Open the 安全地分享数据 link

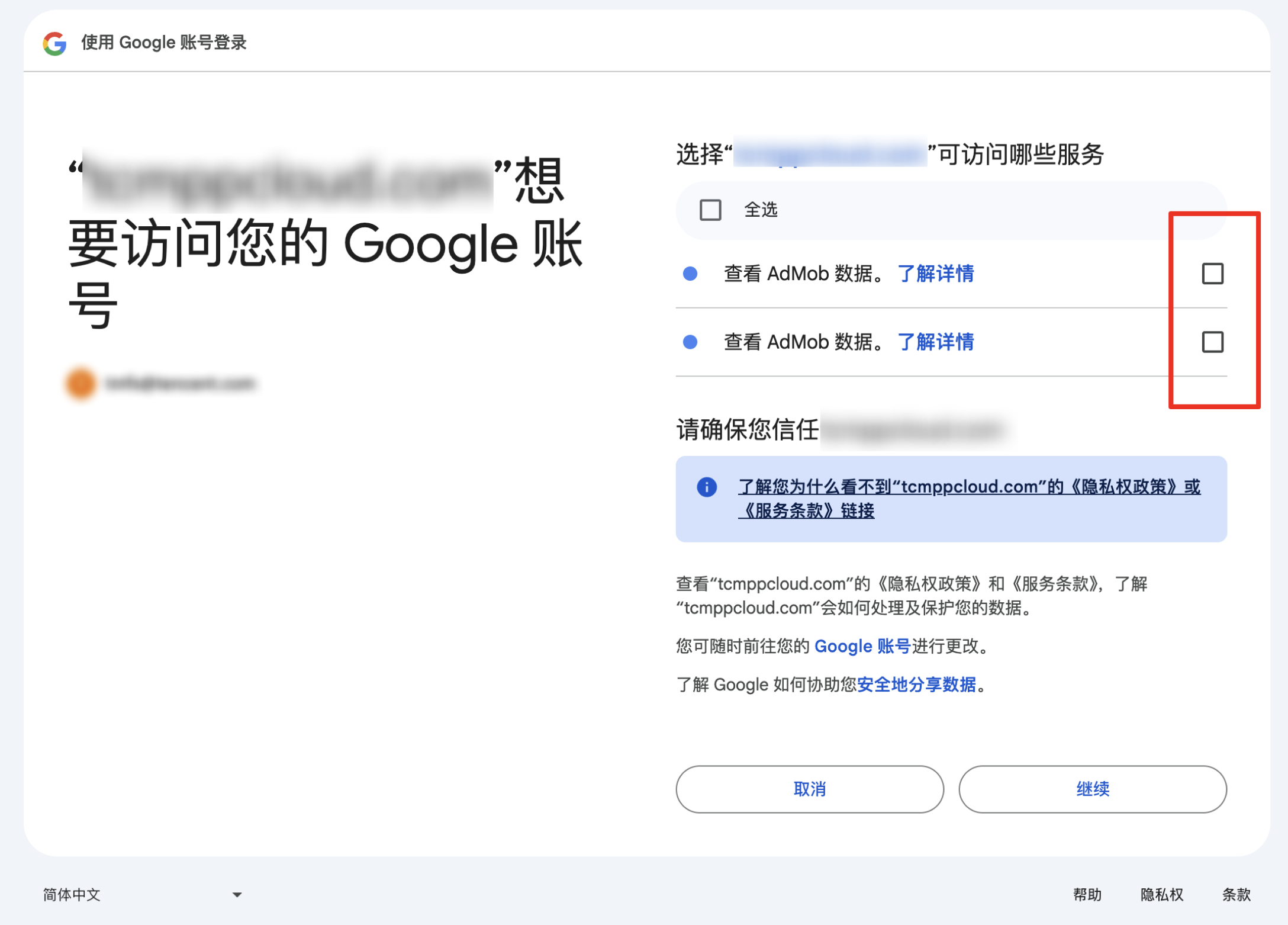[x=916, y=685]
